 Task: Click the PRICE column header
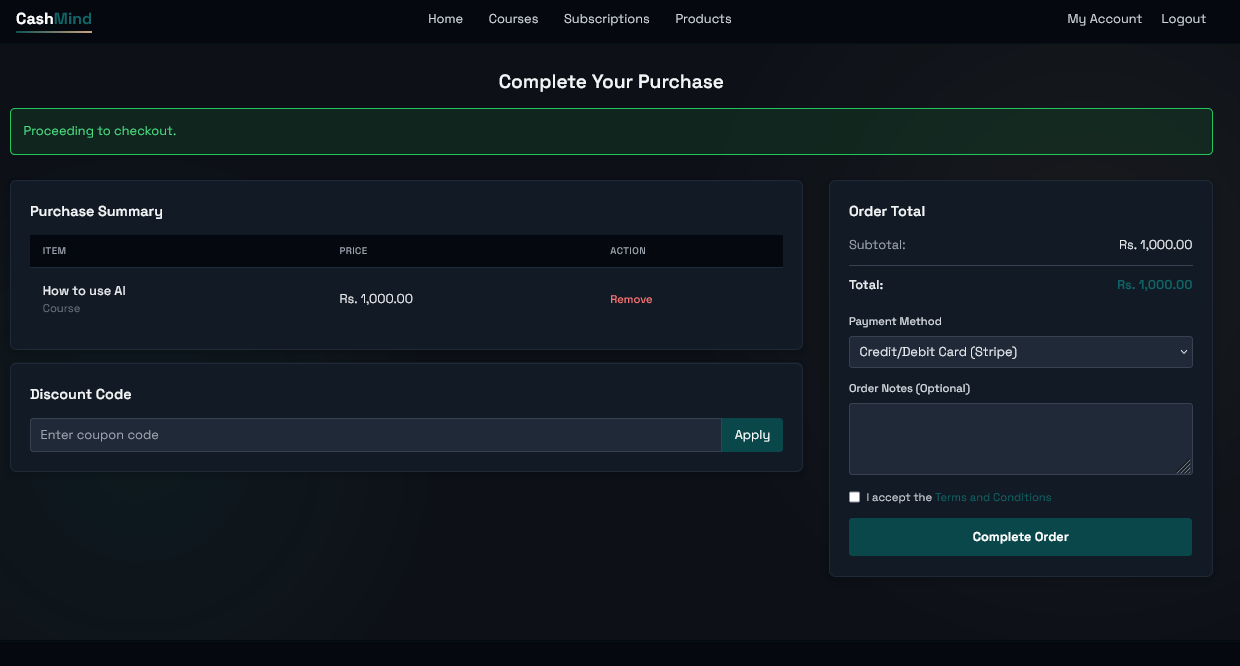[353, 251]
